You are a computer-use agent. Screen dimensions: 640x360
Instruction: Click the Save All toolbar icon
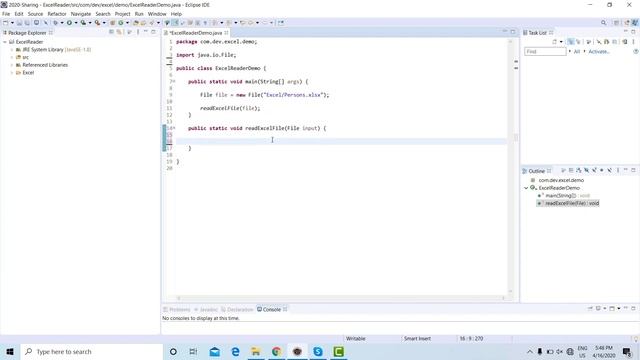[x=27, y=23]
